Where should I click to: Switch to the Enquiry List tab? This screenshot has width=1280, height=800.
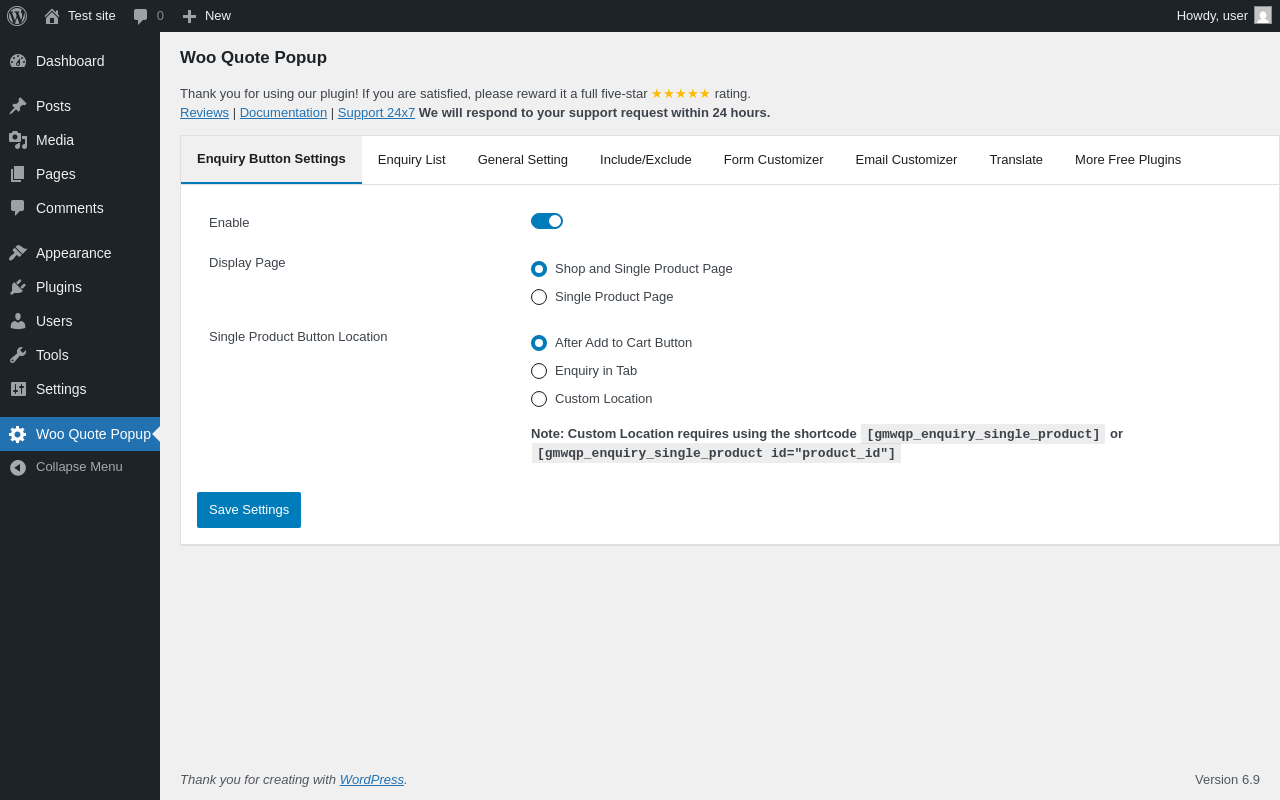[412, 160]
